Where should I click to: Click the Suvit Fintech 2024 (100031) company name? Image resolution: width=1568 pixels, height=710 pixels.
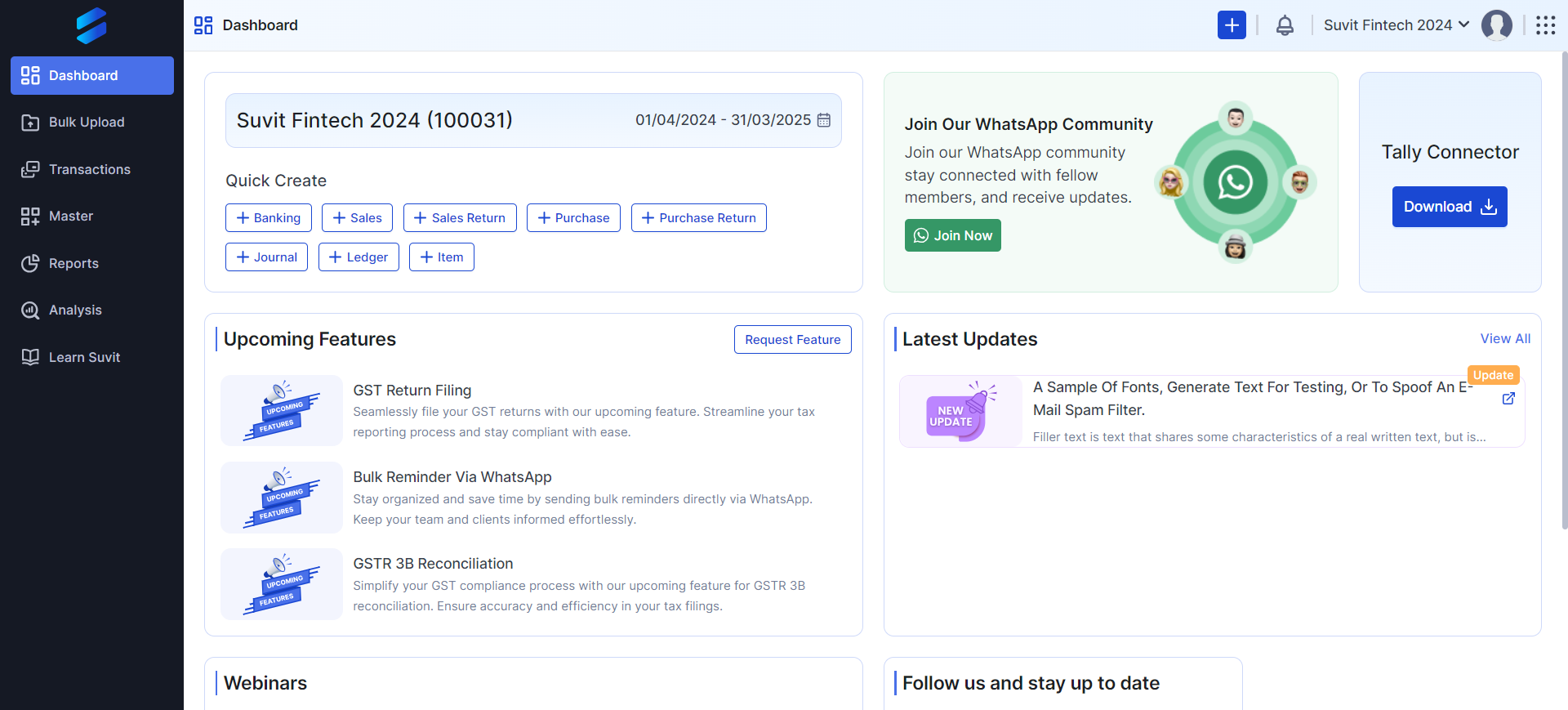point(375,120)
